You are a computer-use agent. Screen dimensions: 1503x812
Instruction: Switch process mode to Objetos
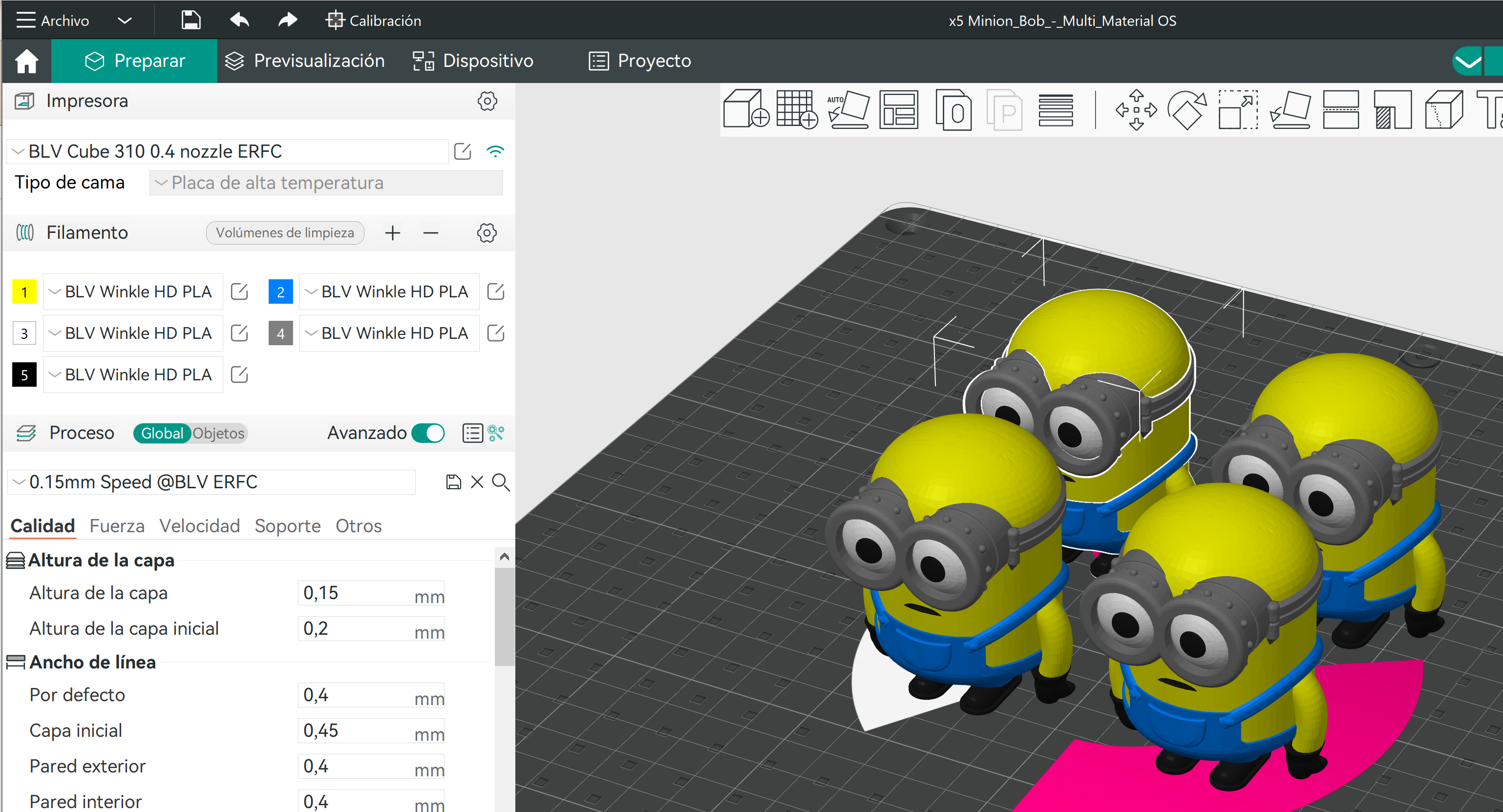pos(218,434)
